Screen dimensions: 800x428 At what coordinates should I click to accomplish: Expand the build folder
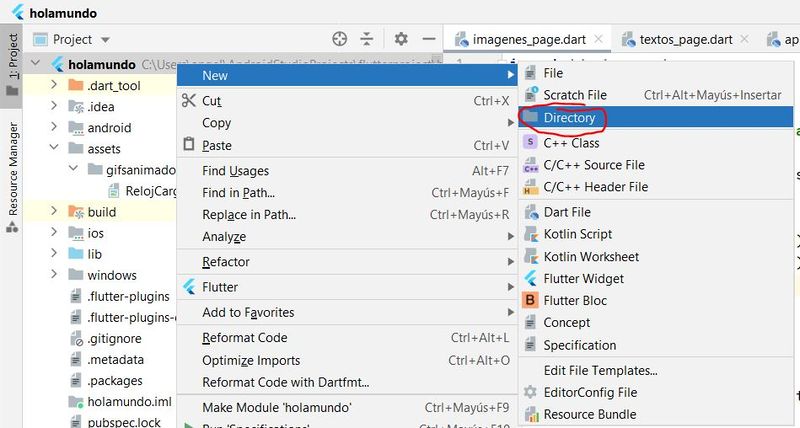coord(54,211)
